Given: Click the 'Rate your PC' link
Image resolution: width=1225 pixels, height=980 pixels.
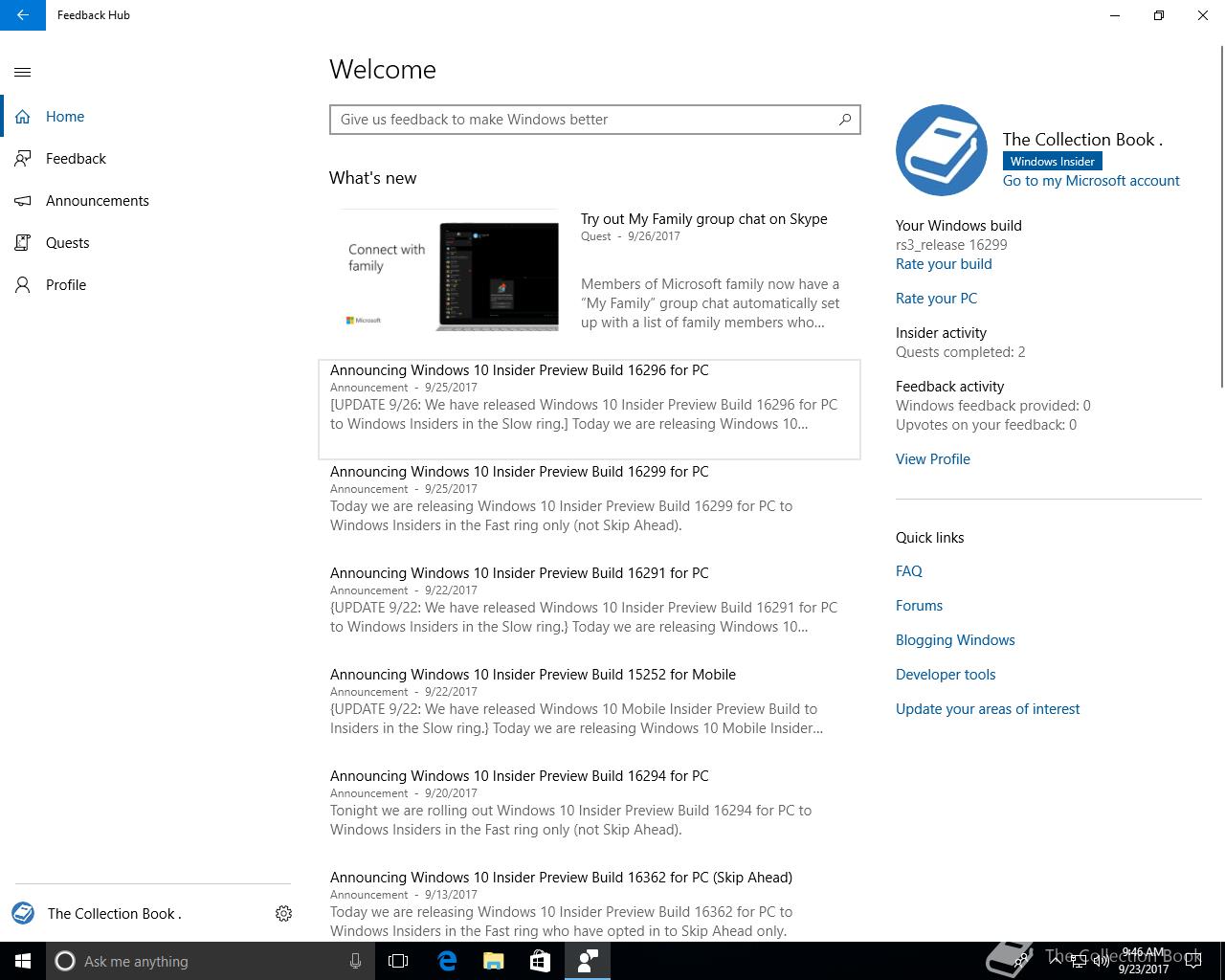Looking at the screenshot, I should pos(936,299).
